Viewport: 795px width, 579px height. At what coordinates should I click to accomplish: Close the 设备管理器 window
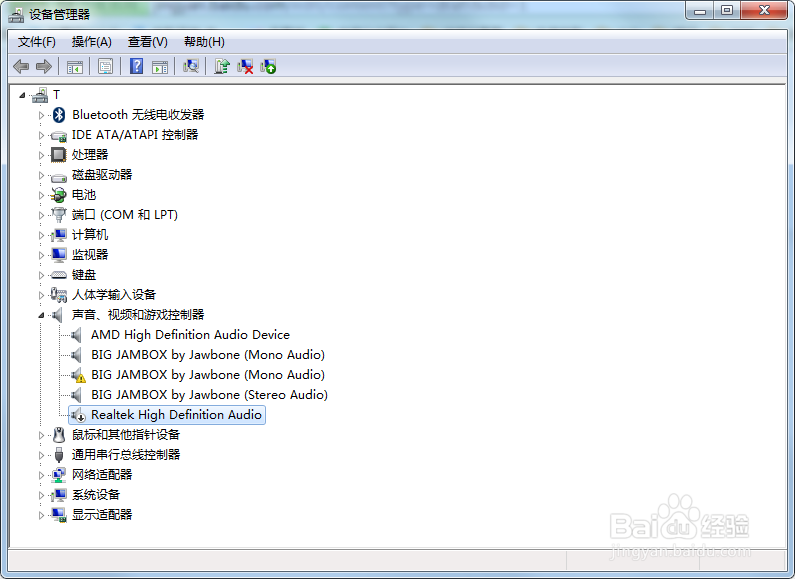click(764, 11)
